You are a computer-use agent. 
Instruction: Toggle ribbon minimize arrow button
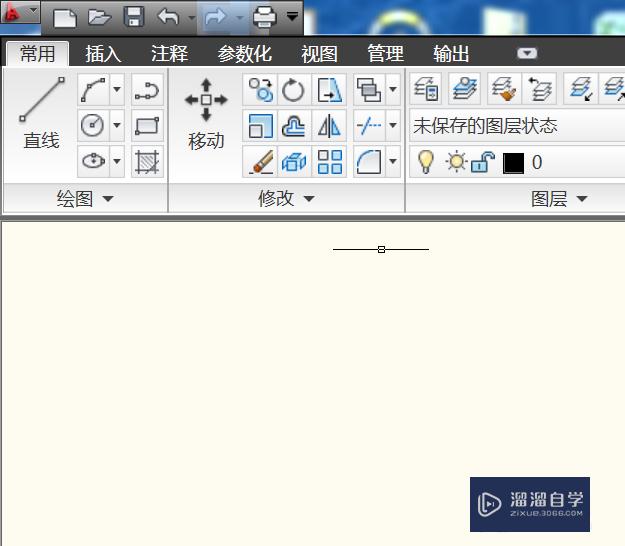point(527,53)
